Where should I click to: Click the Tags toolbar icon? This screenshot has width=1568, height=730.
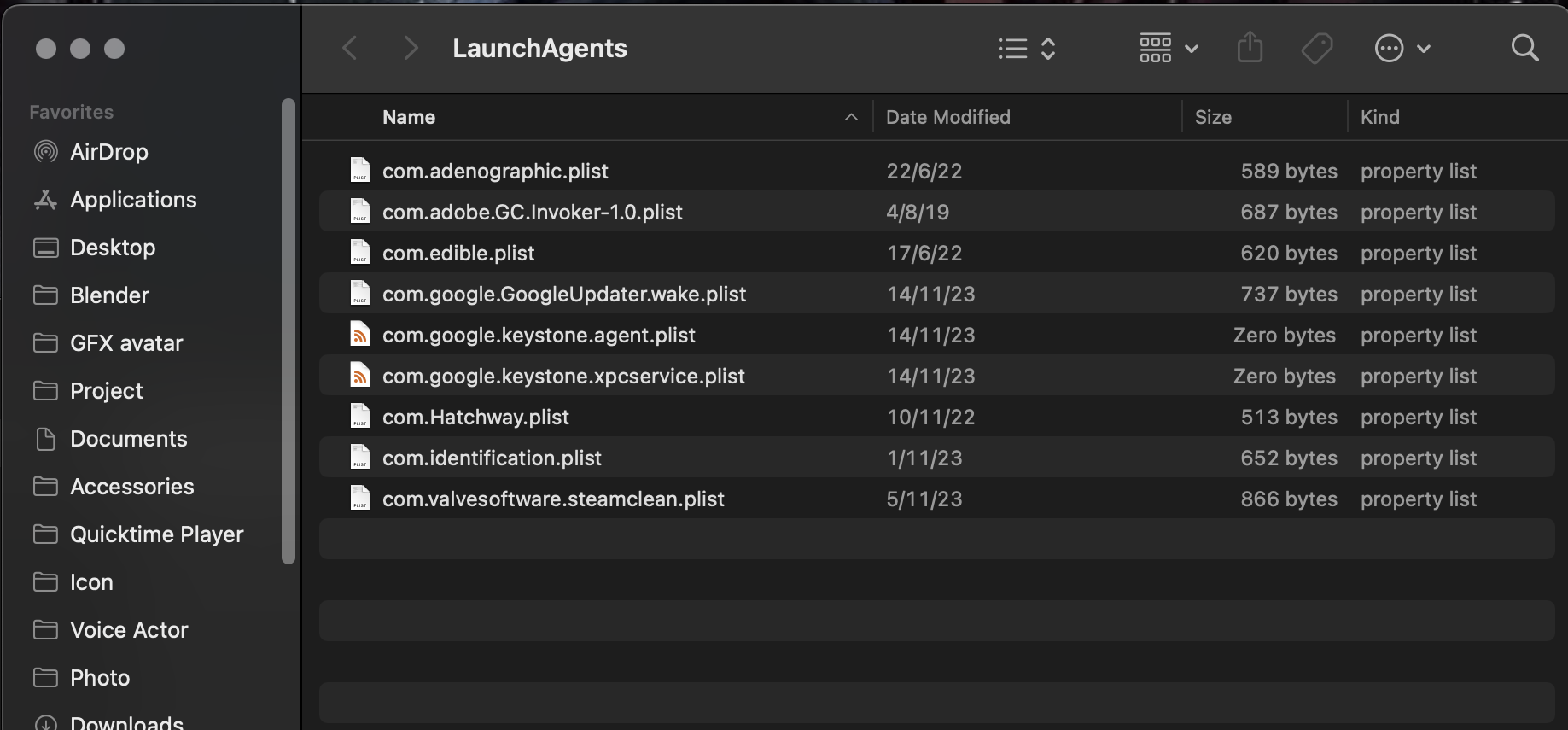pos(1317,49)
